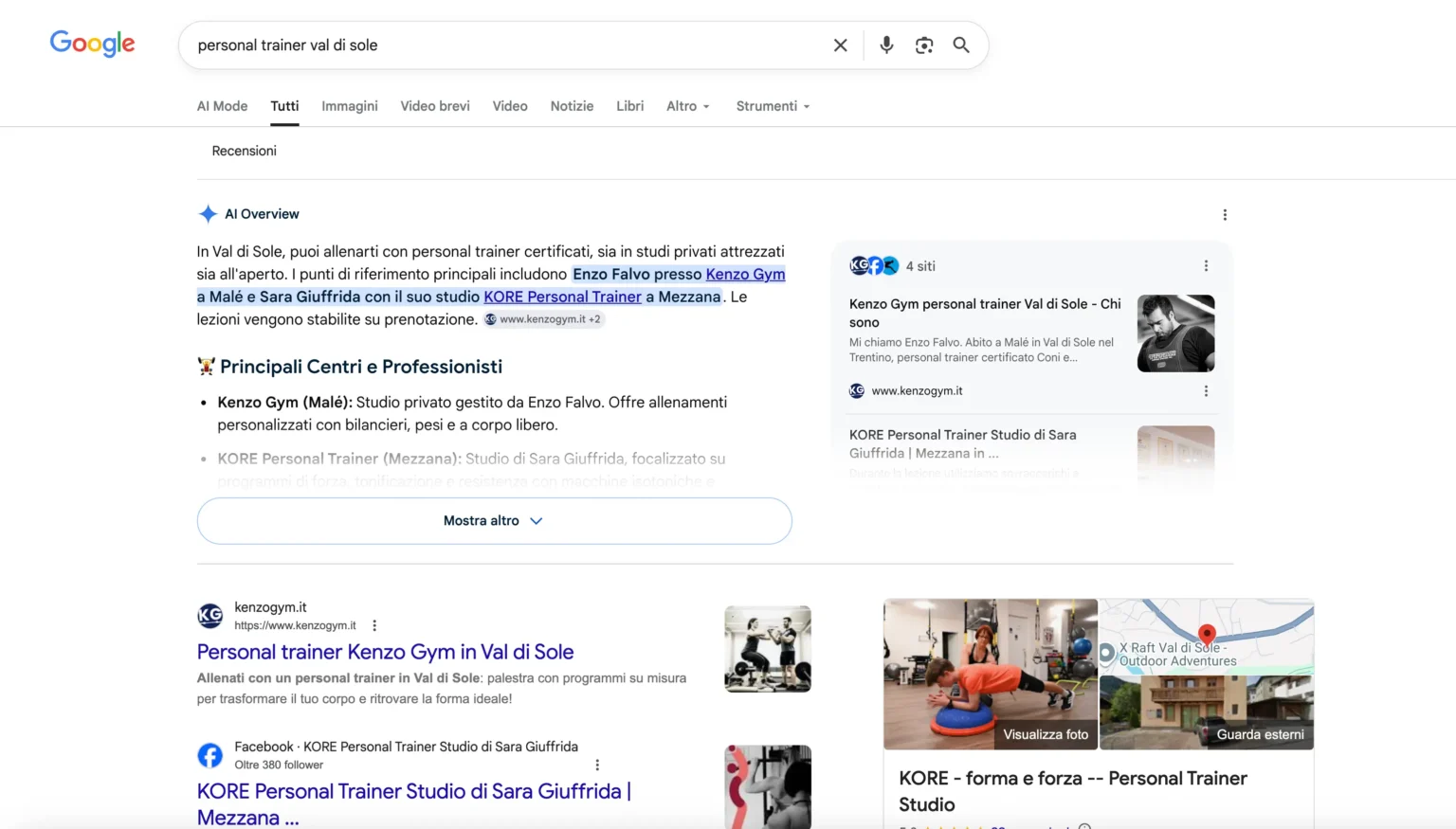
Task: Switch to AI Mode tab
Action: click(222, 106)
